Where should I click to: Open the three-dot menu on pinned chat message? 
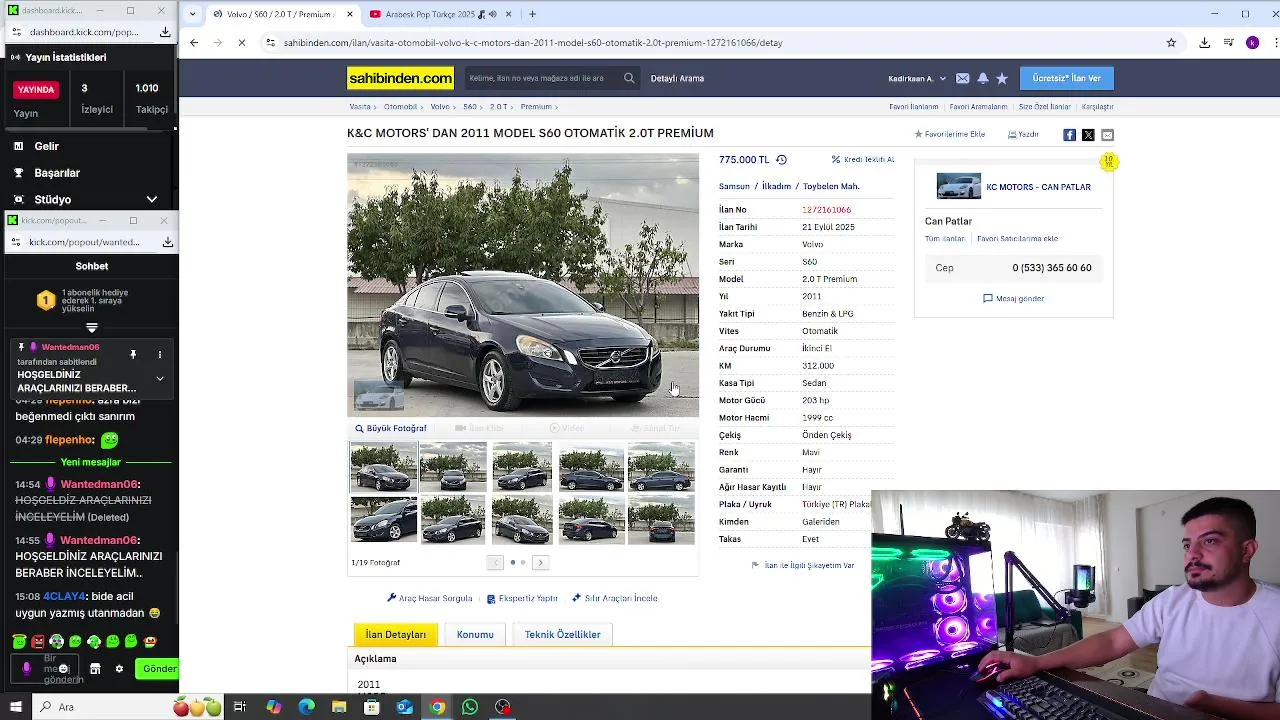coord(159,355)
